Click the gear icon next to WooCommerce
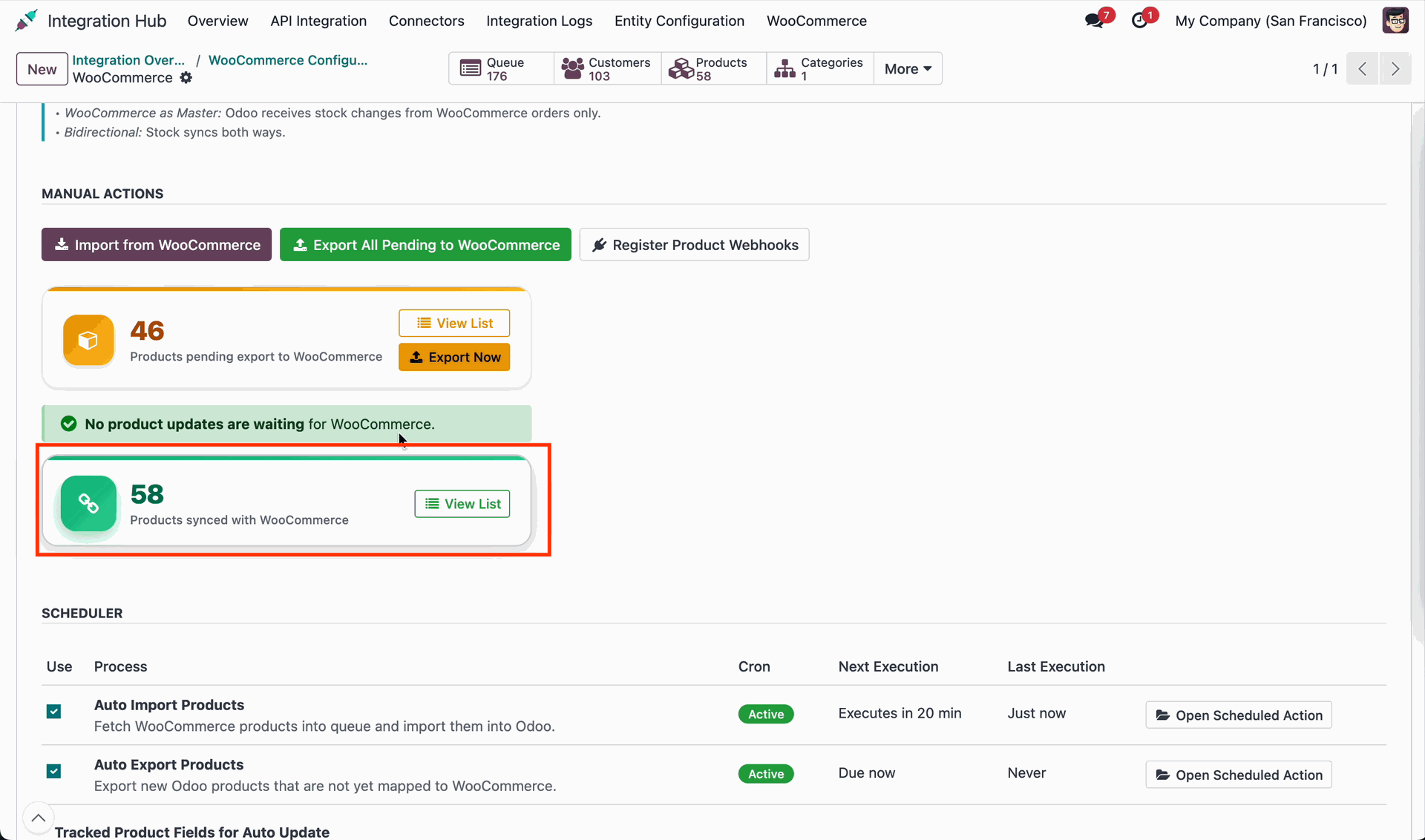 click(186, 78)
